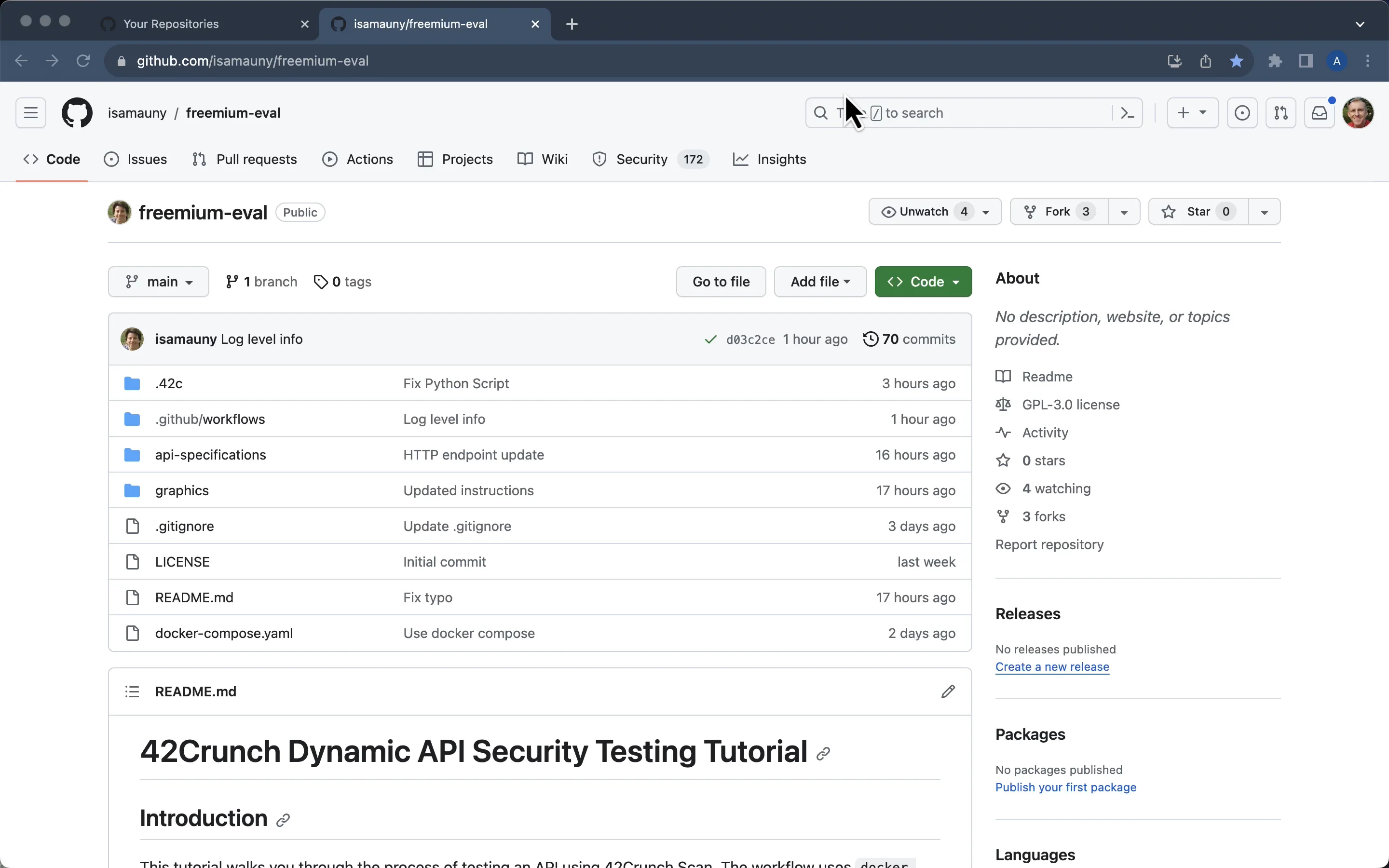Click Create a new release link
This screenshot has height=868, width=1389.
[x=1051, y=666]
